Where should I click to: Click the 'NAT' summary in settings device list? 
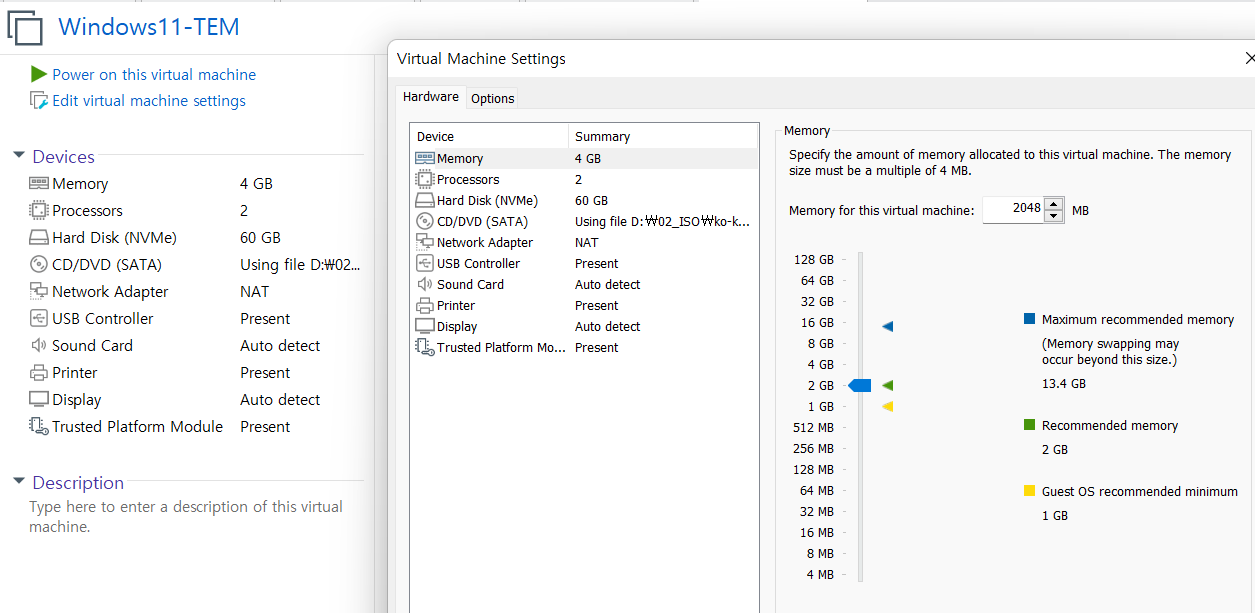[x=587, y=242]
